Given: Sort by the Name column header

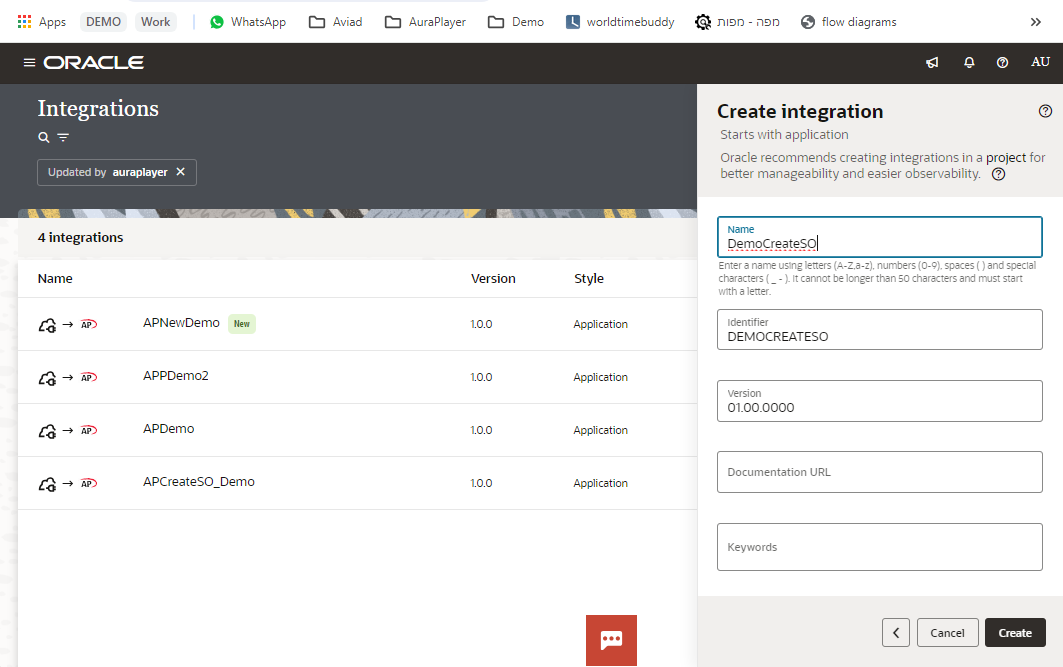Looking at the screenshot, I should [x=55, y=279].
